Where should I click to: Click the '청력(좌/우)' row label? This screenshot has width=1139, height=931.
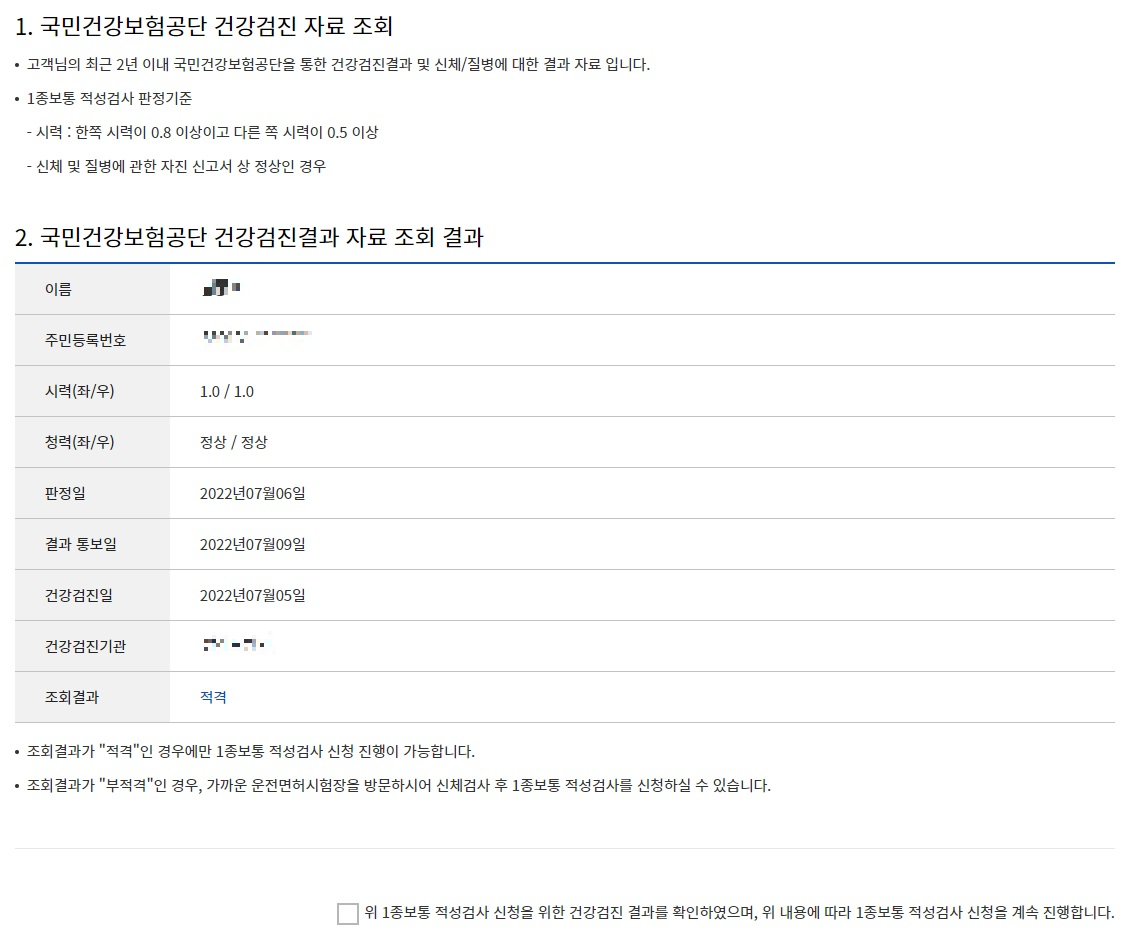click(x=79, y=442)
